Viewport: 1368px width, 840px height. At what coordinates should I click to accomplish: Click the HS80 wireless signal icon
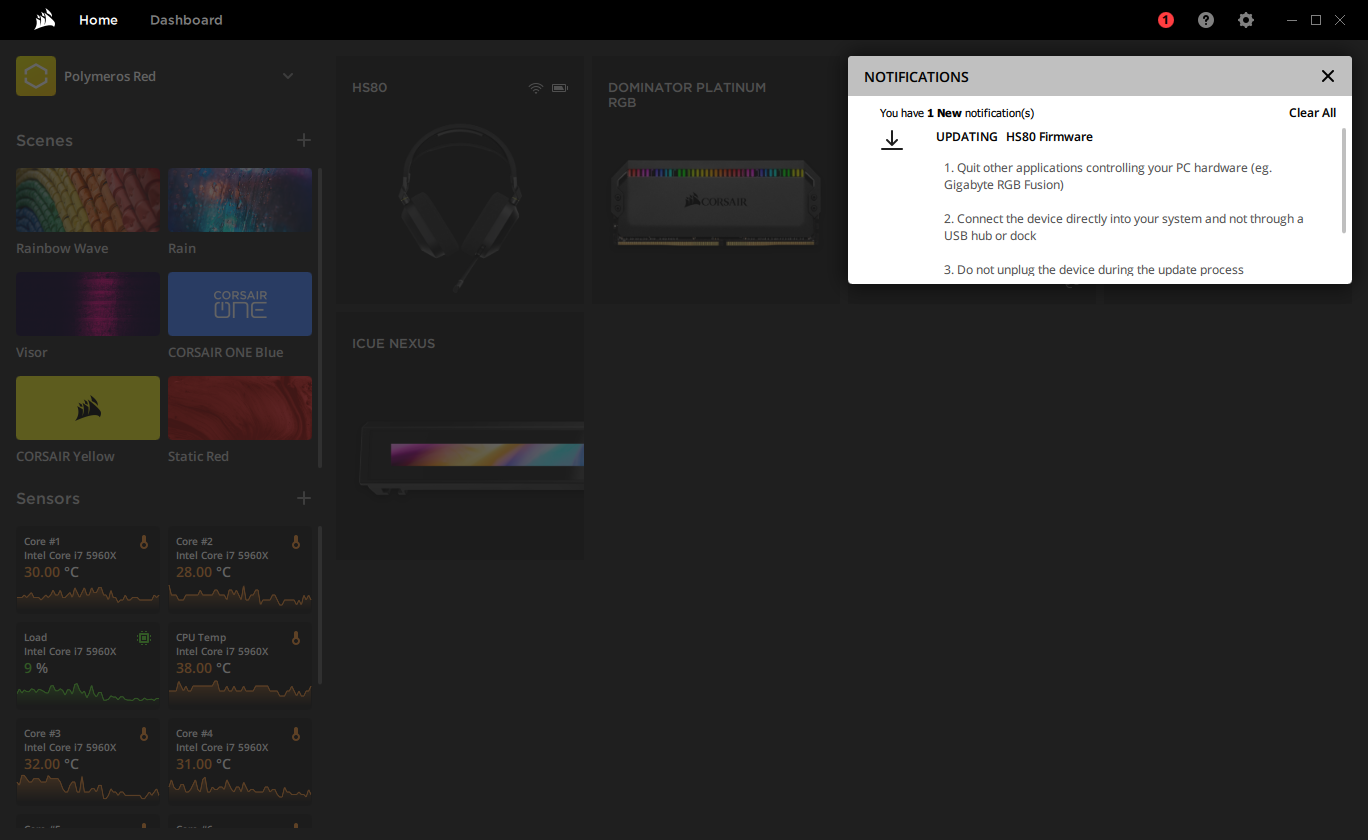pyautogui.click(x=536, y=88)
